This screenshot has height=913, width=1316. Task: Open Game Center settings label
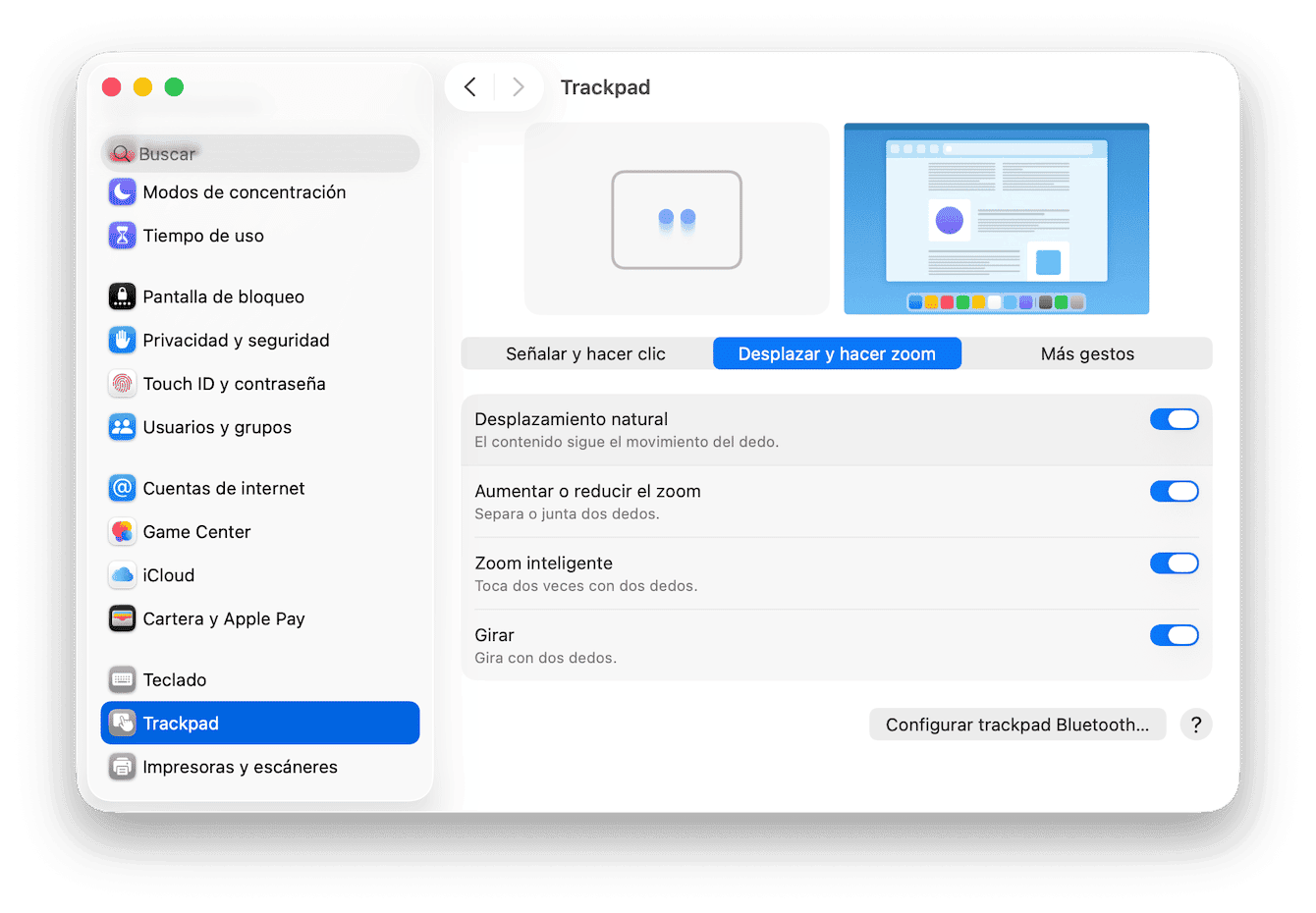[197, 531]
